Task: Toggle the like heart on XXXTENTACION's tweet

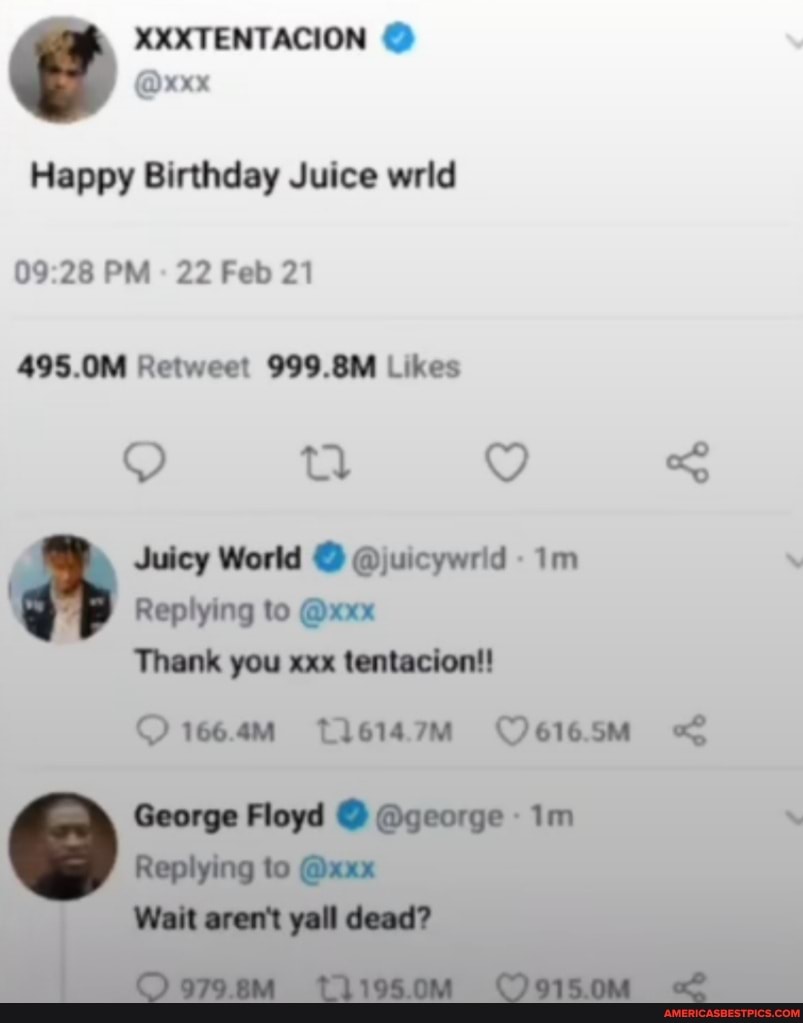Action: (506, 462)
